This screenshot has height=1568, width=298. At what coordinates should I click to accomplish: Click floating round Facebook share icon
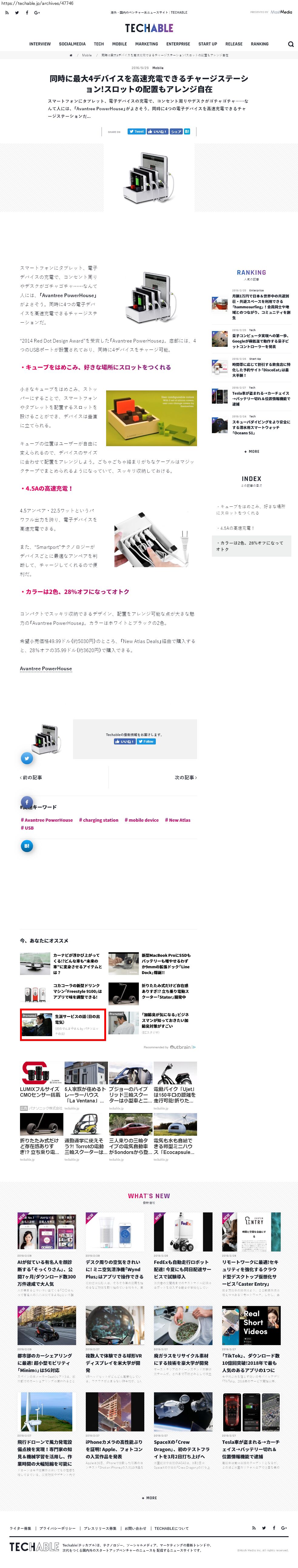point(27,802)
